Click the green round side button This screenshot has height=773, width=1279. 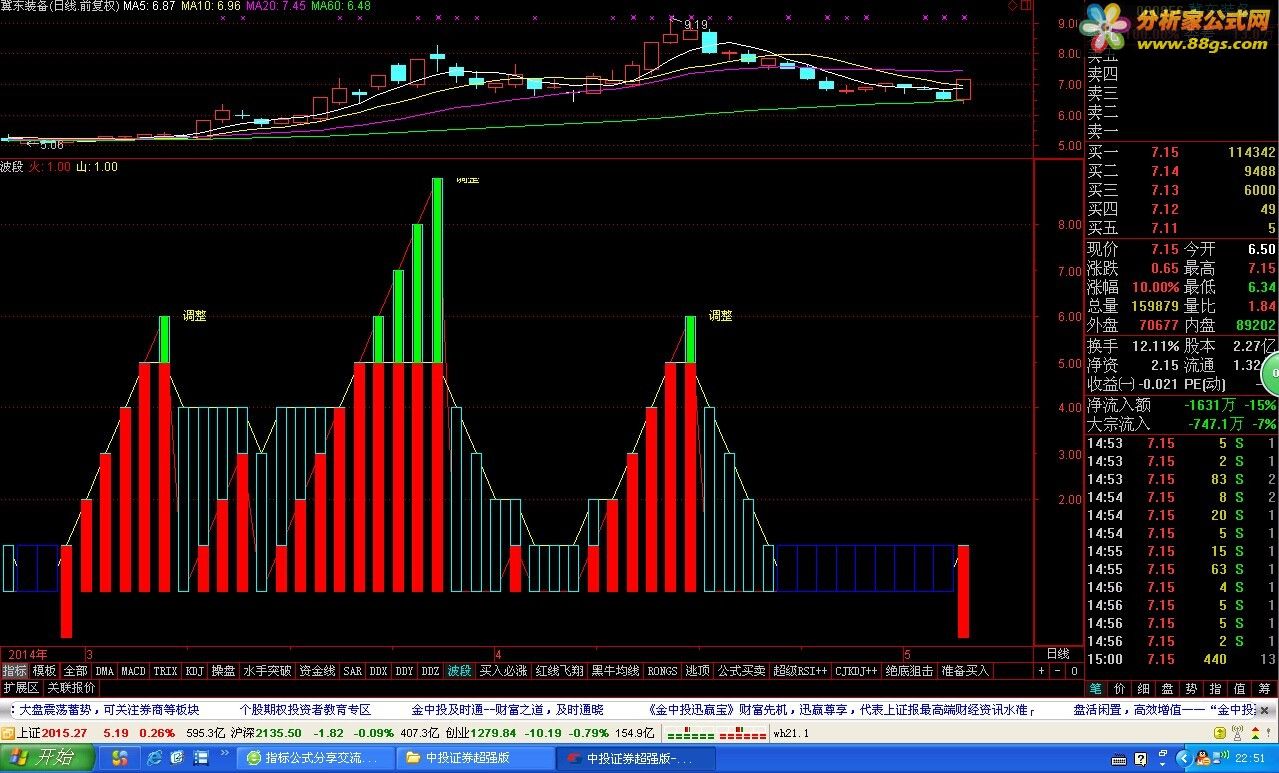1272,375
